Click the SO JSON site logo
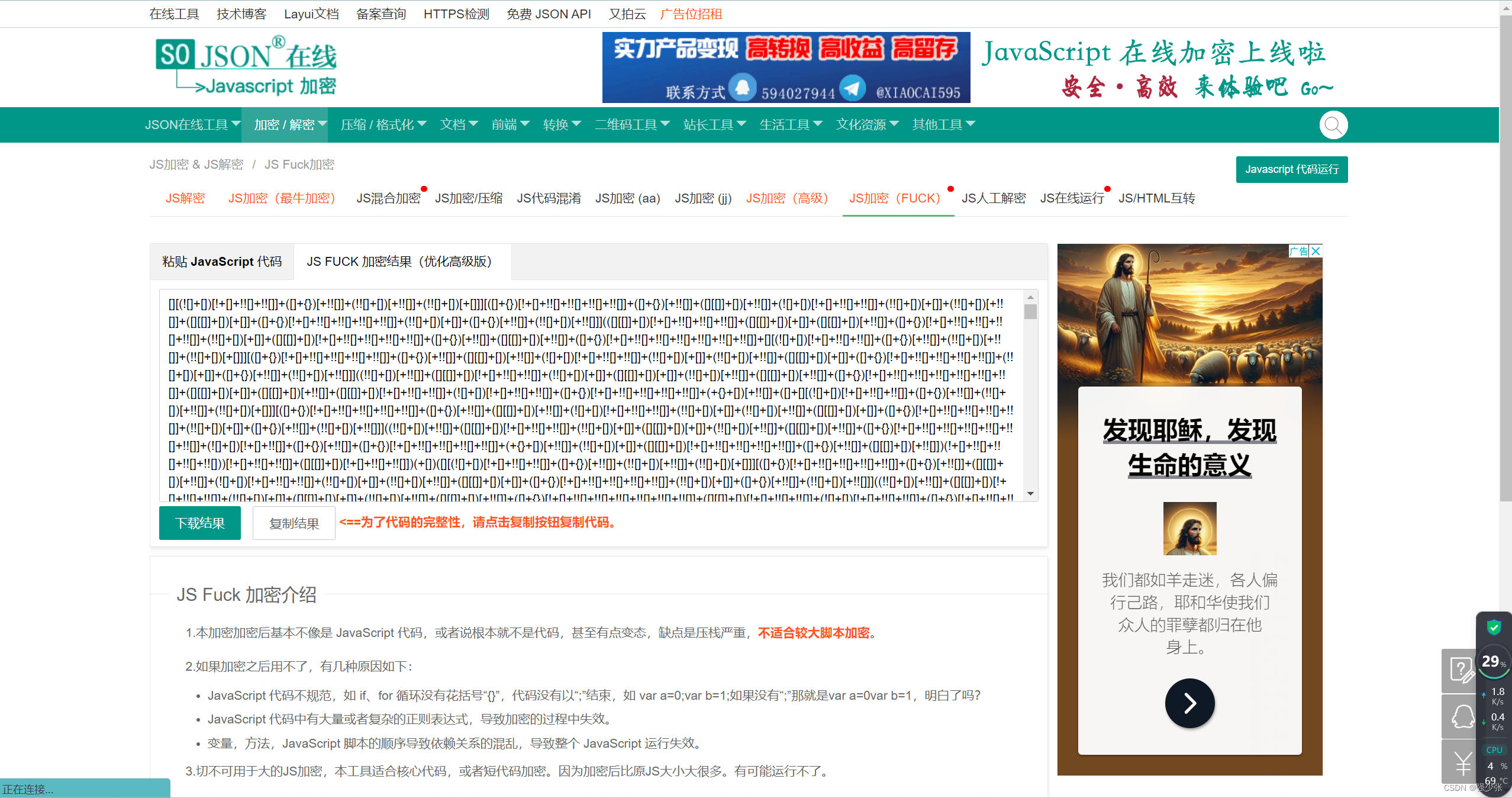Image resolution: width=1512 pixels, height=798 pixels. (x=246, y=66)
